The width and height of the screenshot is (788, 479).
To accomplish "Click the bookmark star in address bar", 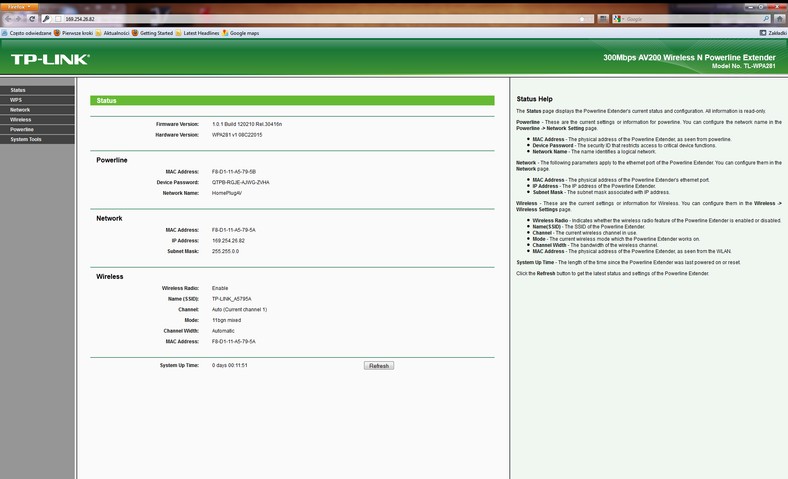I will coord(583,19).
